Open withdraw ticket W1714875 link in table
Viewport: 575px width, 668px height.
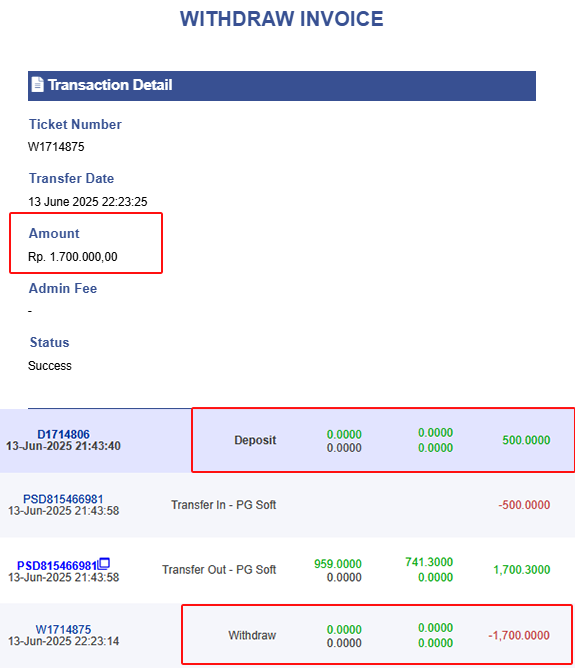tap(63, 629)
